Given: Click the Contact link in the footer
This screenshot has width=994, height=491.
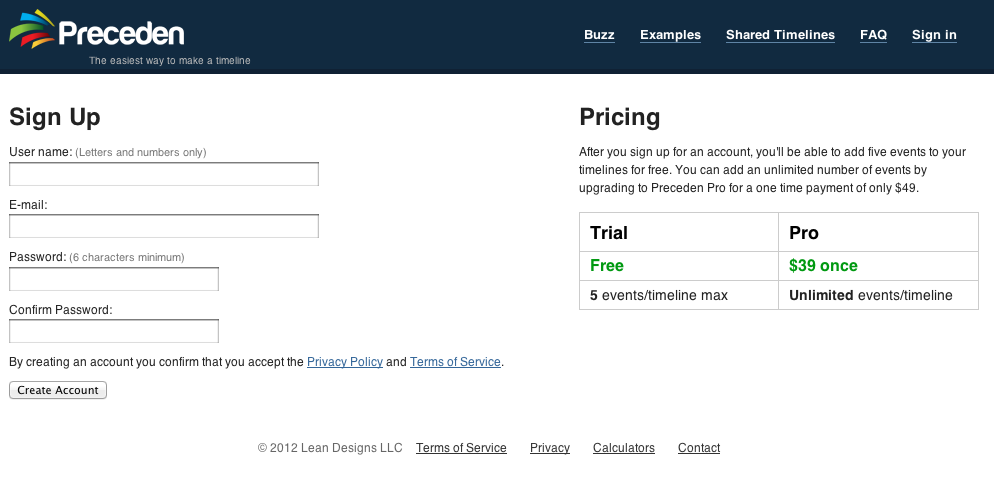Looking at the screenshot, I should click(x=699, y=448).
